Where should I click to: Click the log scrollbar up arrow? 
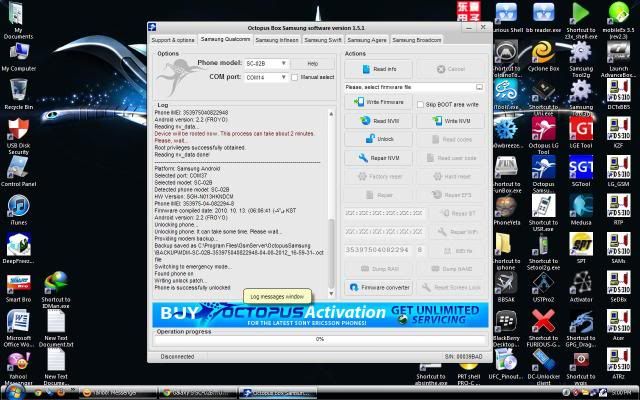331,114
